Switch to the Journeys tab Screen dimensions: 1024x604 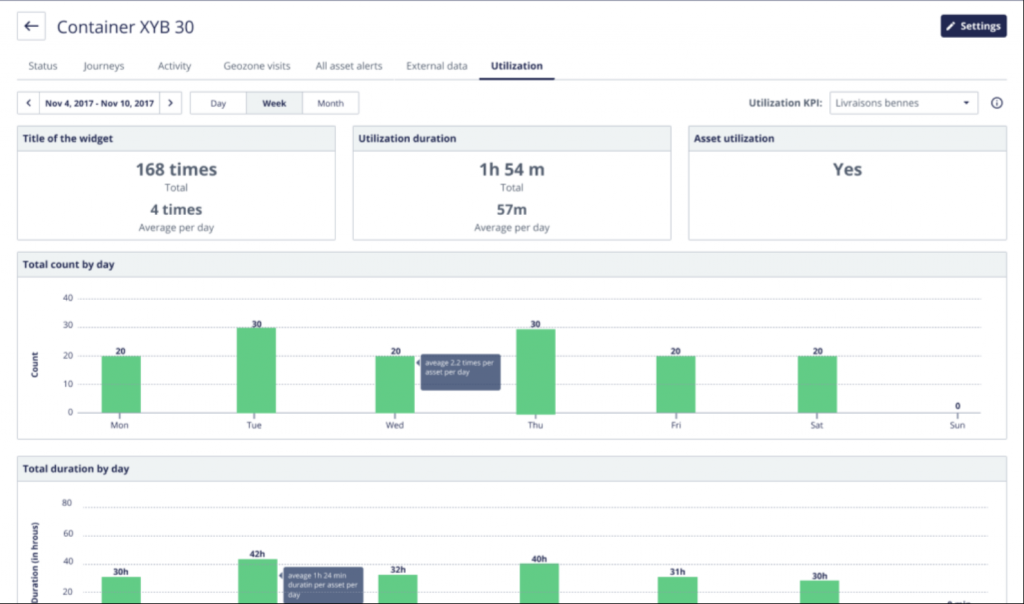pos(103,66)
